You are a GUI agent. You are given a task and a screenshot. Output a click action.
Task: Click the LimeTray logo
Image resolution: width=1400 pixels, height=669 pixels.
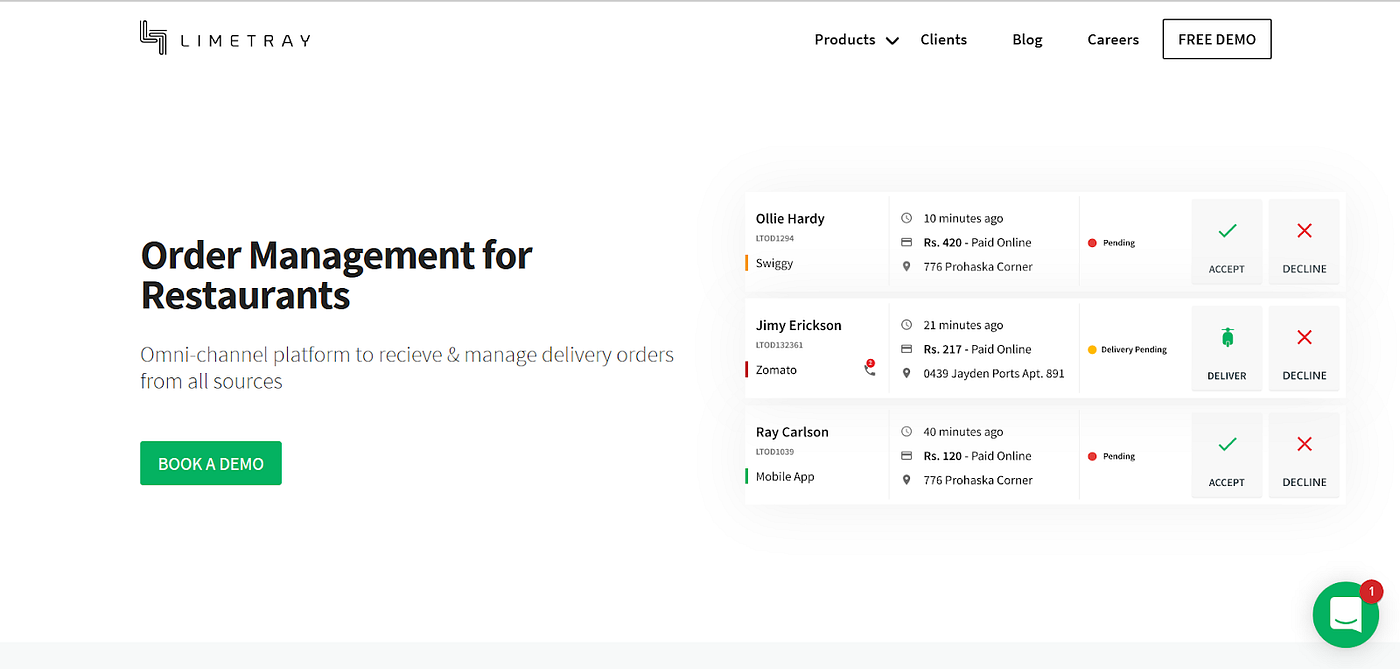[x=225, y=38]
